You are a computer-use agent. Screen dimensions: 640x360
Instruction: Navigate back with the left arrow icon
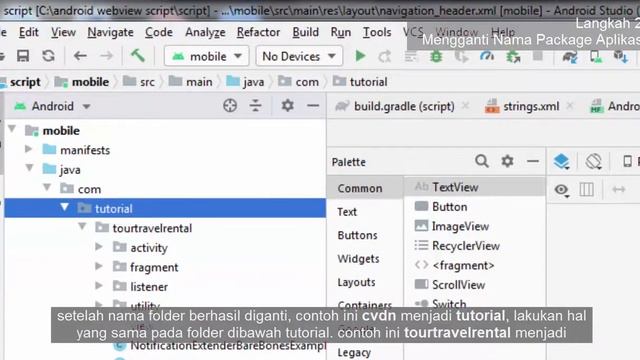[80, 56]
